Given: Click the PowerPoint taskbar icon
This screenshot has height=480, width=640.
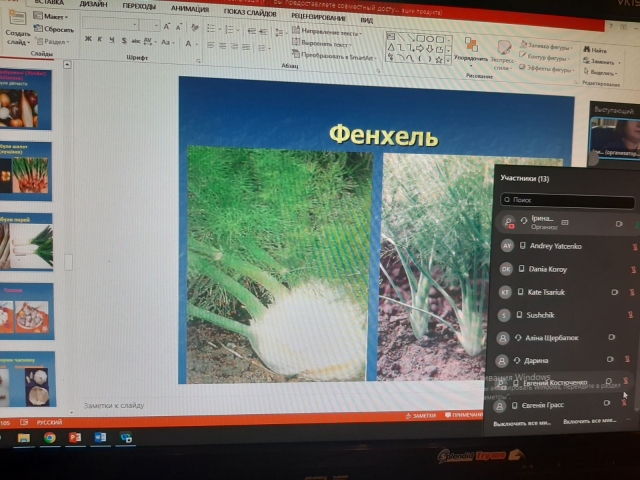Looking at the screenshot, I should (74, 437).
